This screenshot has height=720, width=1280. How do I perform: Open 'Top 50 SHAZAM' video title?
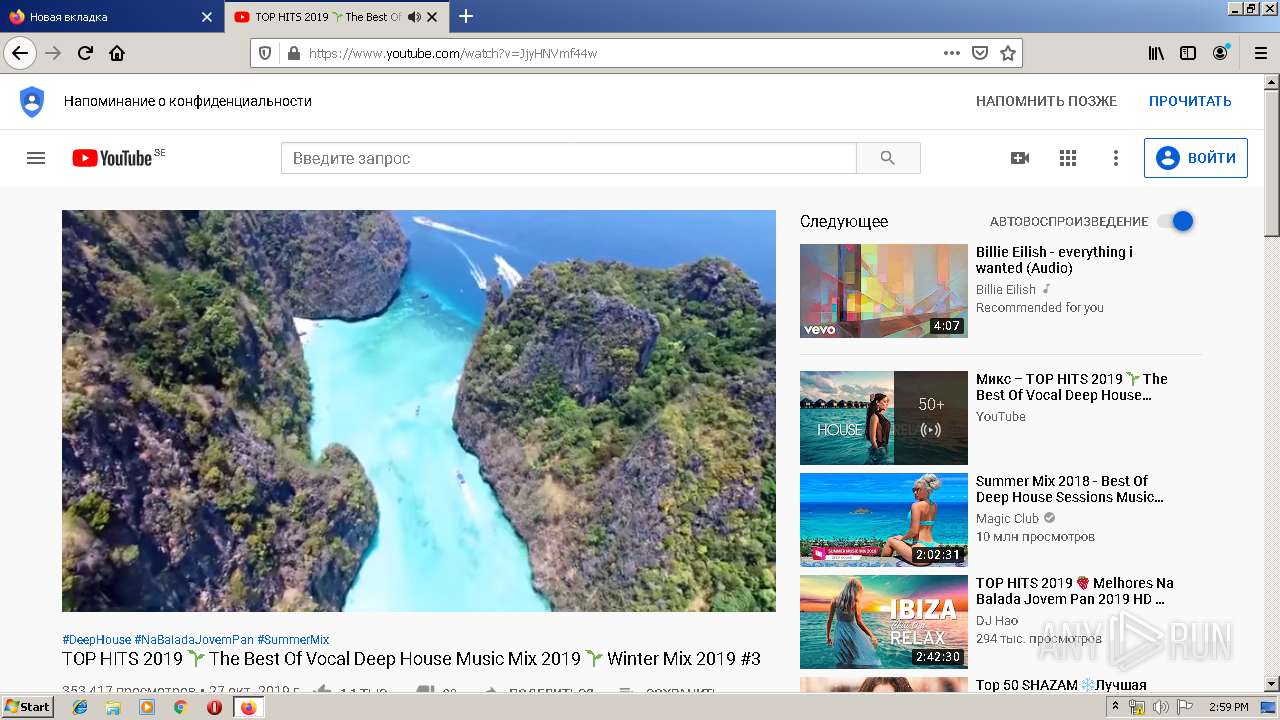click(1061, 685)
